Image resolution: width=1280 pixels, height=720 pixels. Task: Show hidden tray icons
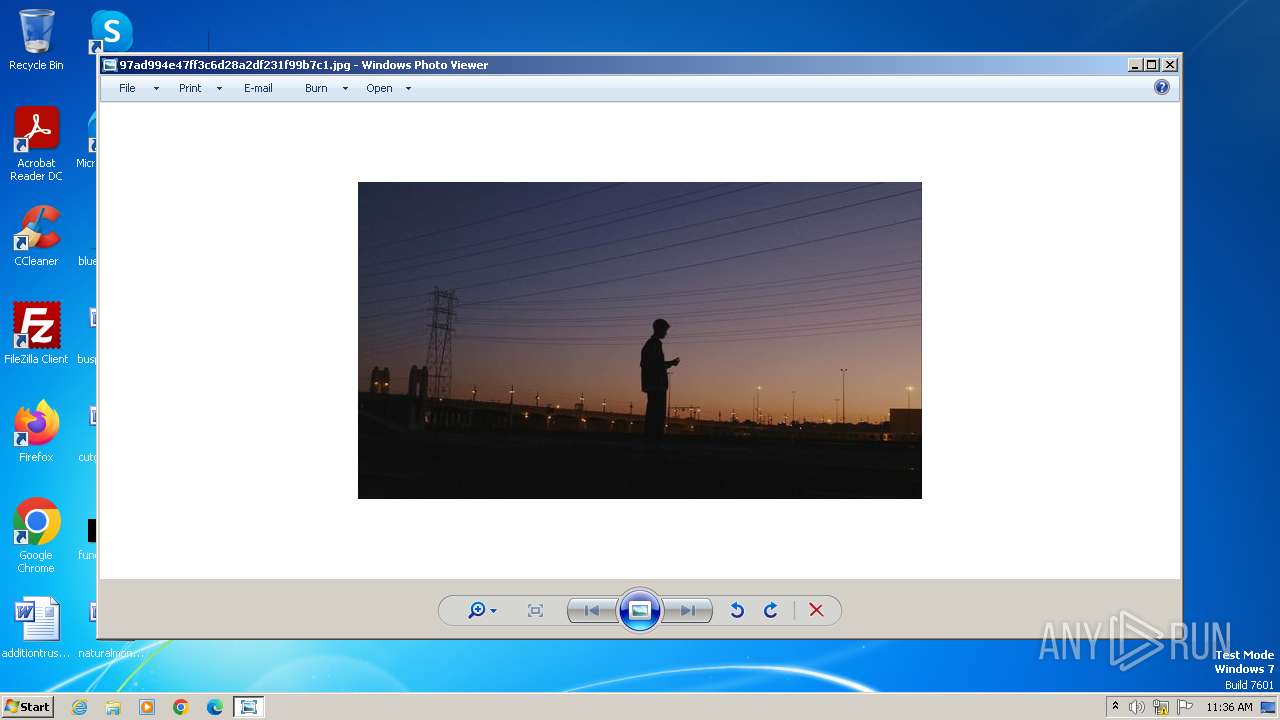[1115, 707]
